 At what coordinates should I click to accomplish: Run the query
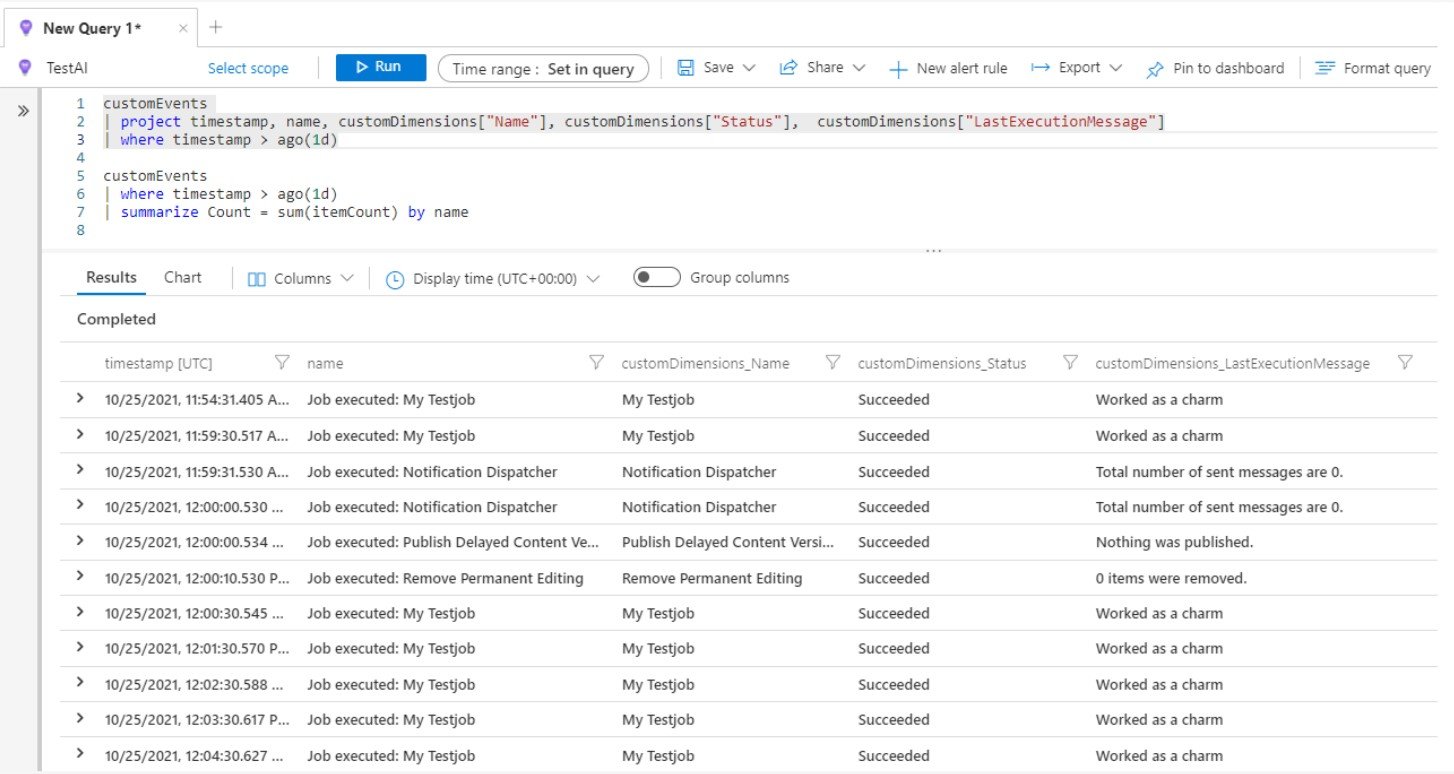pyautogui.click(x=380, y=67)
